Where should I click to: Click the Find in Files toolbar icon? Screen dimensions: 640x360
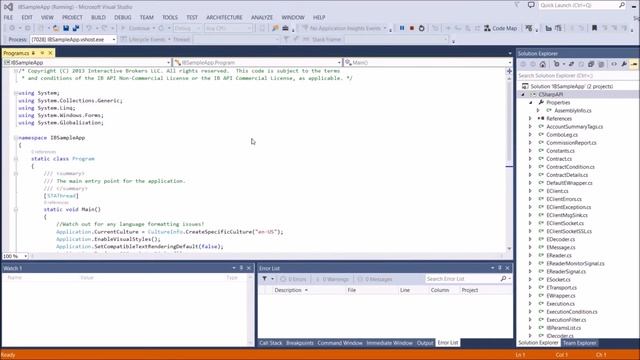pyautogui.click(x=275, y=28)
